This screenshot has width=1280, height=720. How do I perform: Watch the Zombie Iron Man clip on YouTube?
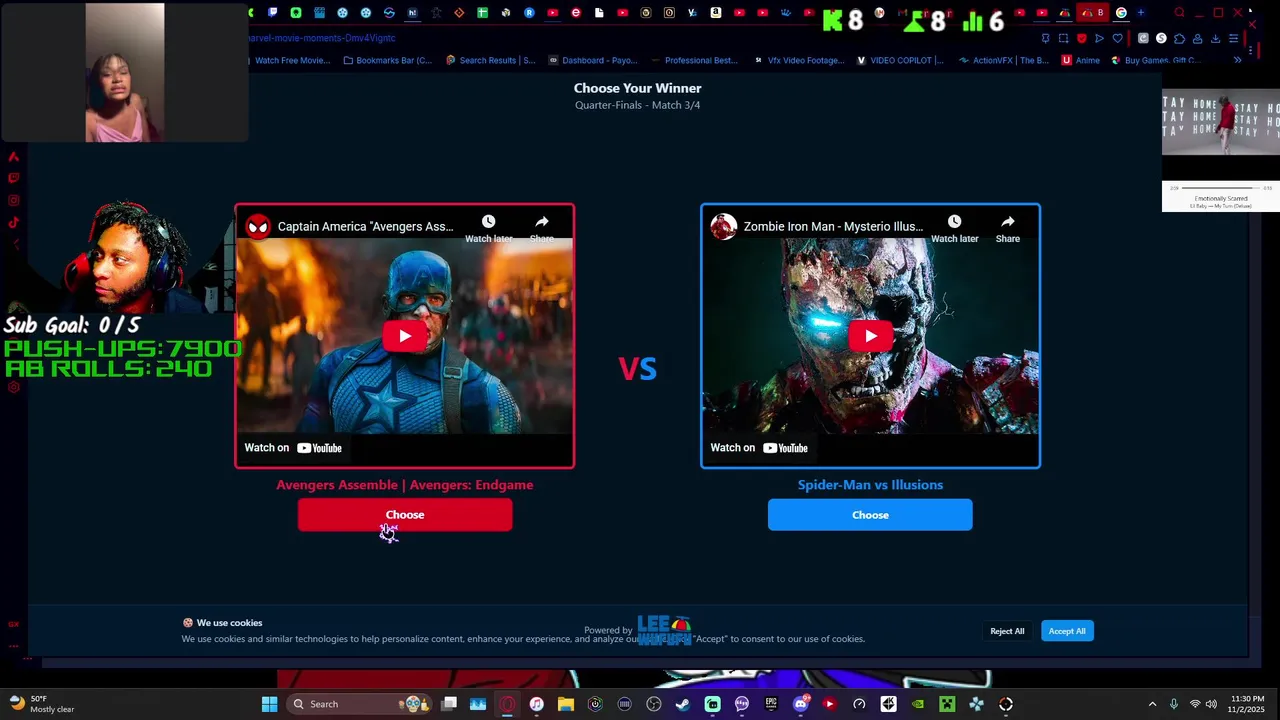click(759, 448)
